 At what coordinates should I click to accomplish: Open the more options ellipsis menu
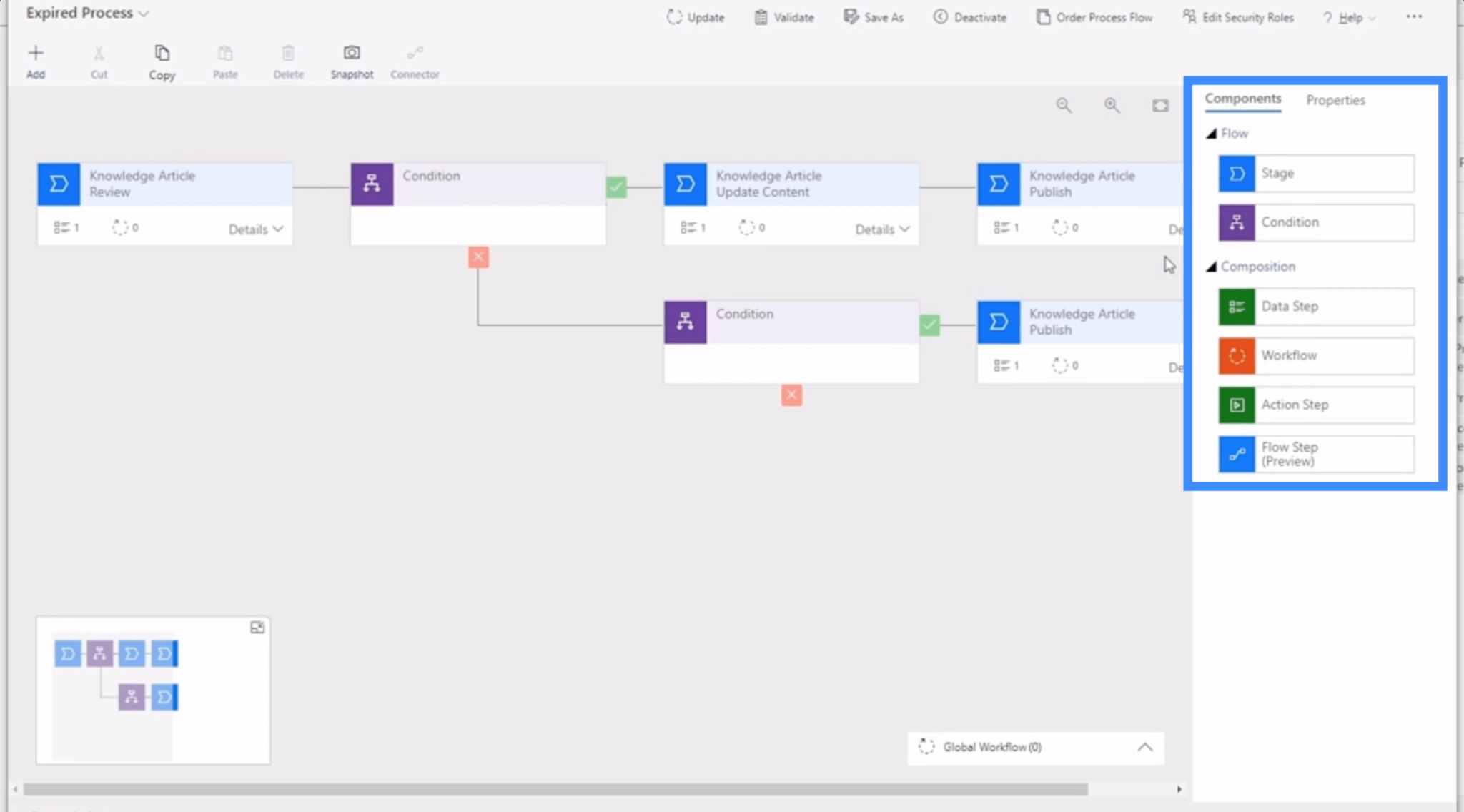click(1414, 16)
